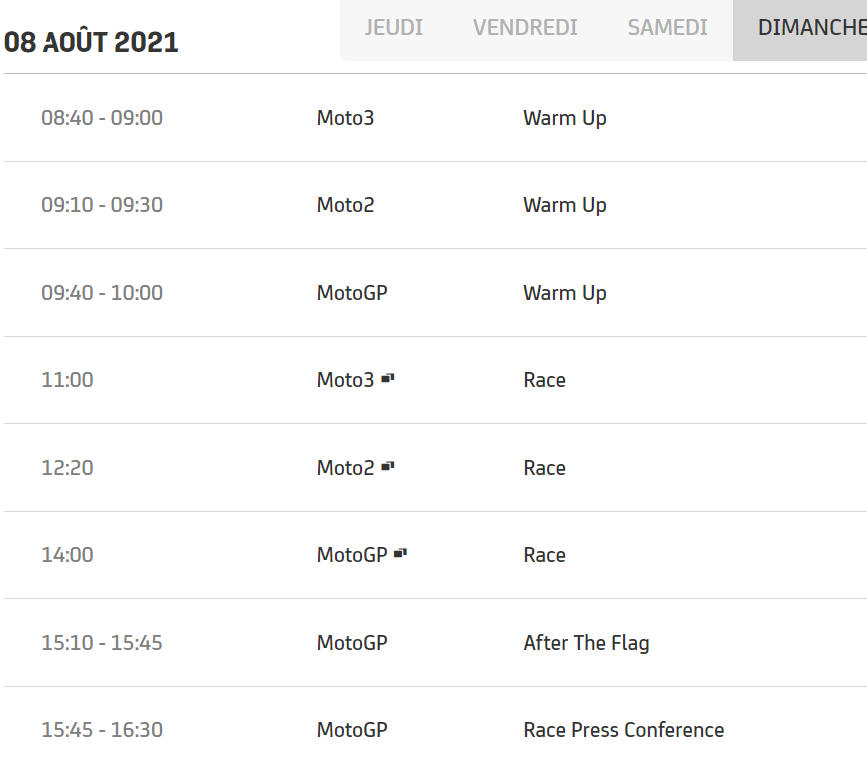Click the 08 AOÛT 2021 date heading

tap(91, 42)
